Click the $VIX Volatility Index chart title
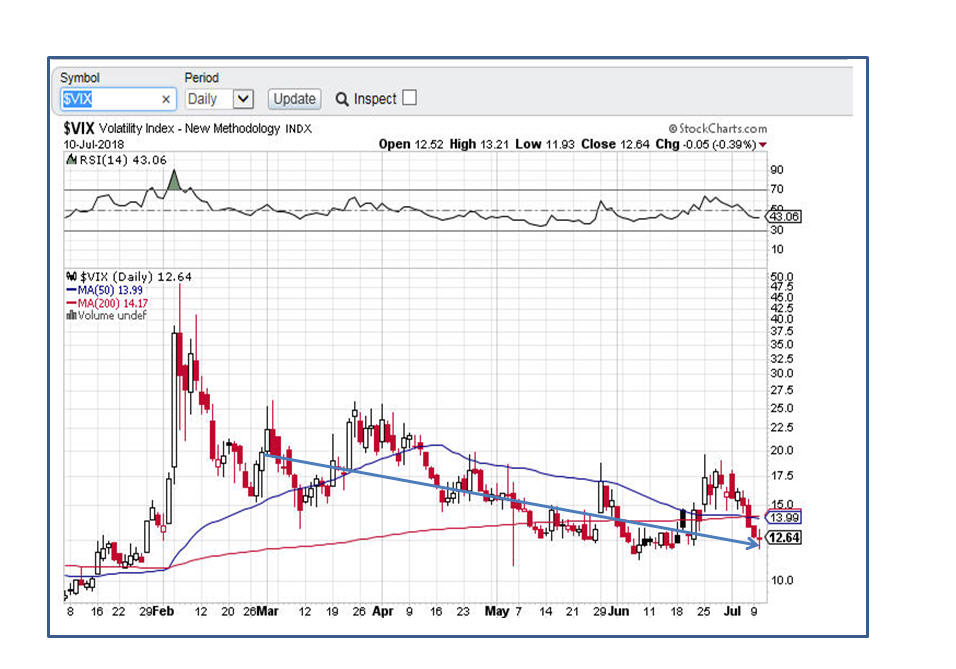Screen dimensions: 956x669 (x=187, y=129)
